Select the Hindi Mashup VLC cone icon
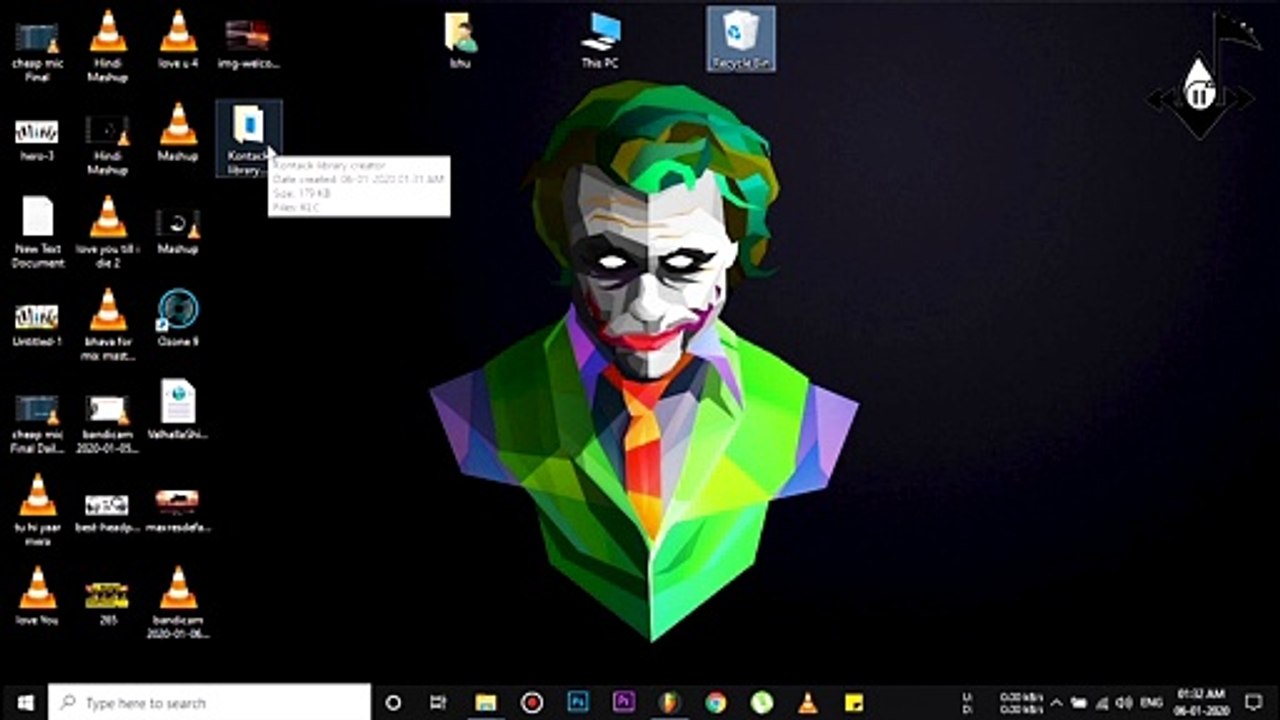This screenshot has width=1280, height=720. tap(108, 46)
